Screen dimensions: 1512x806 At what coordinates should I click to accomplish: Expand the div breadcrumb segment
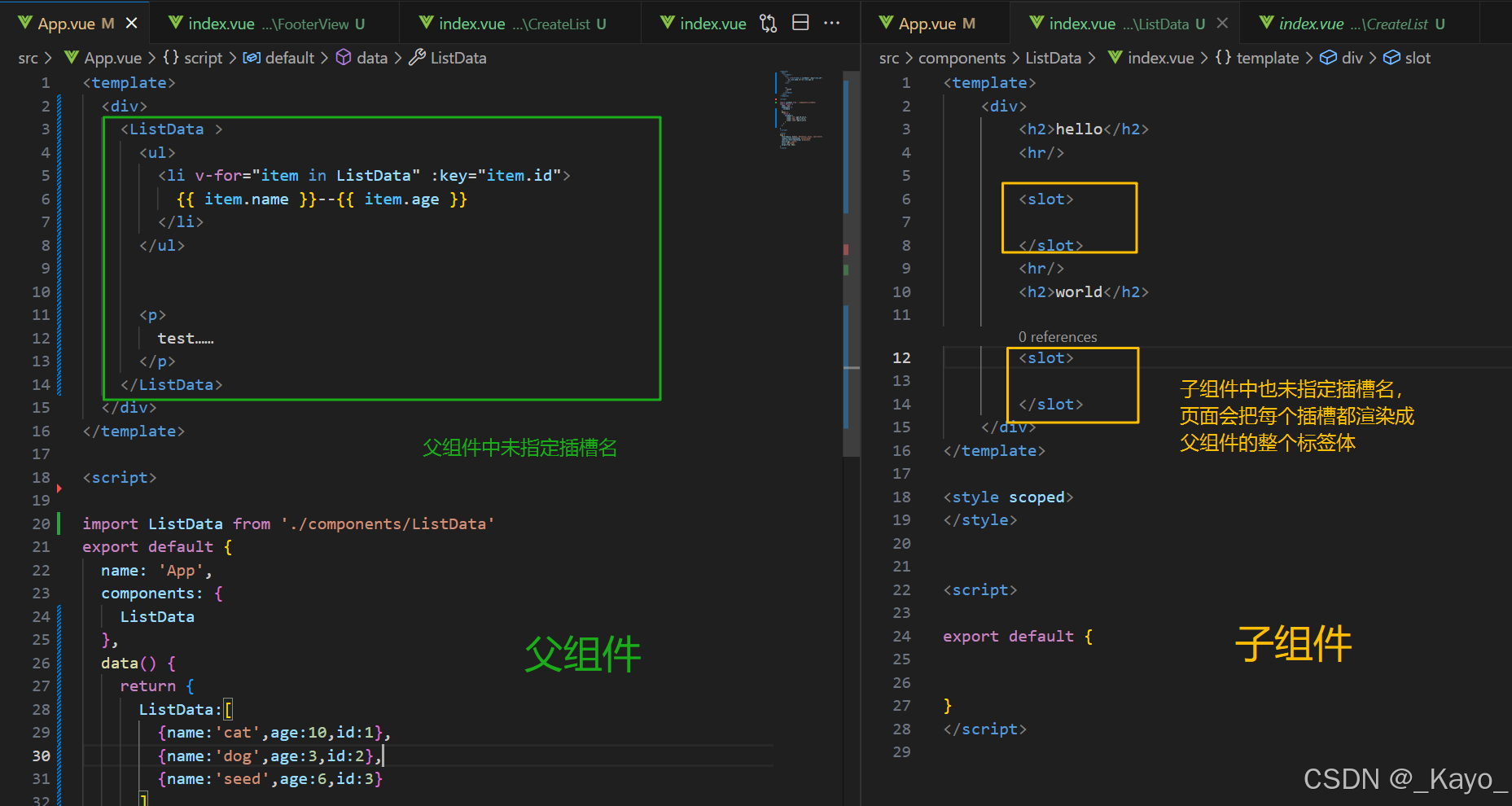1341,58
